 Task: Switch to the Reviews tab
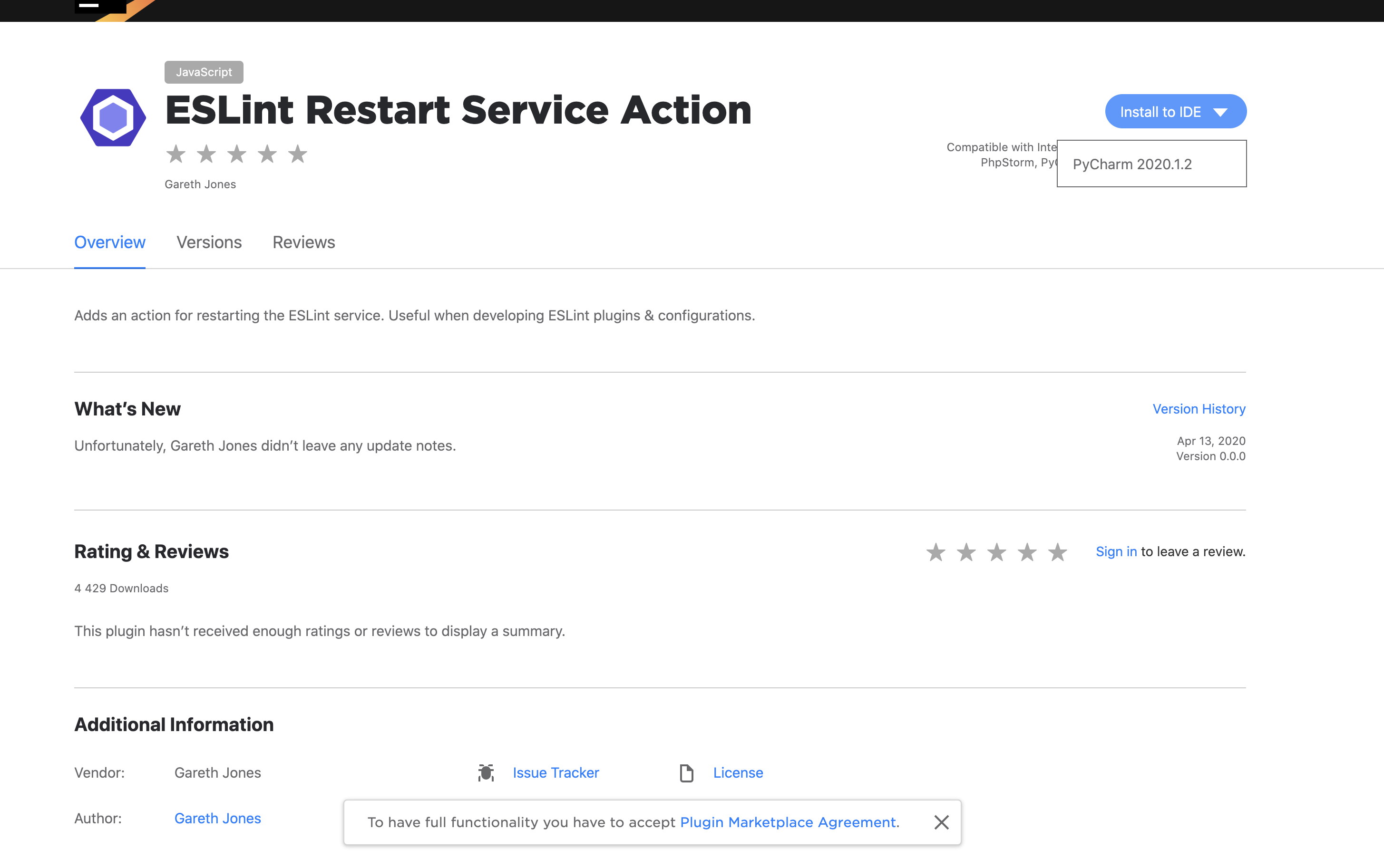(304, 242)
